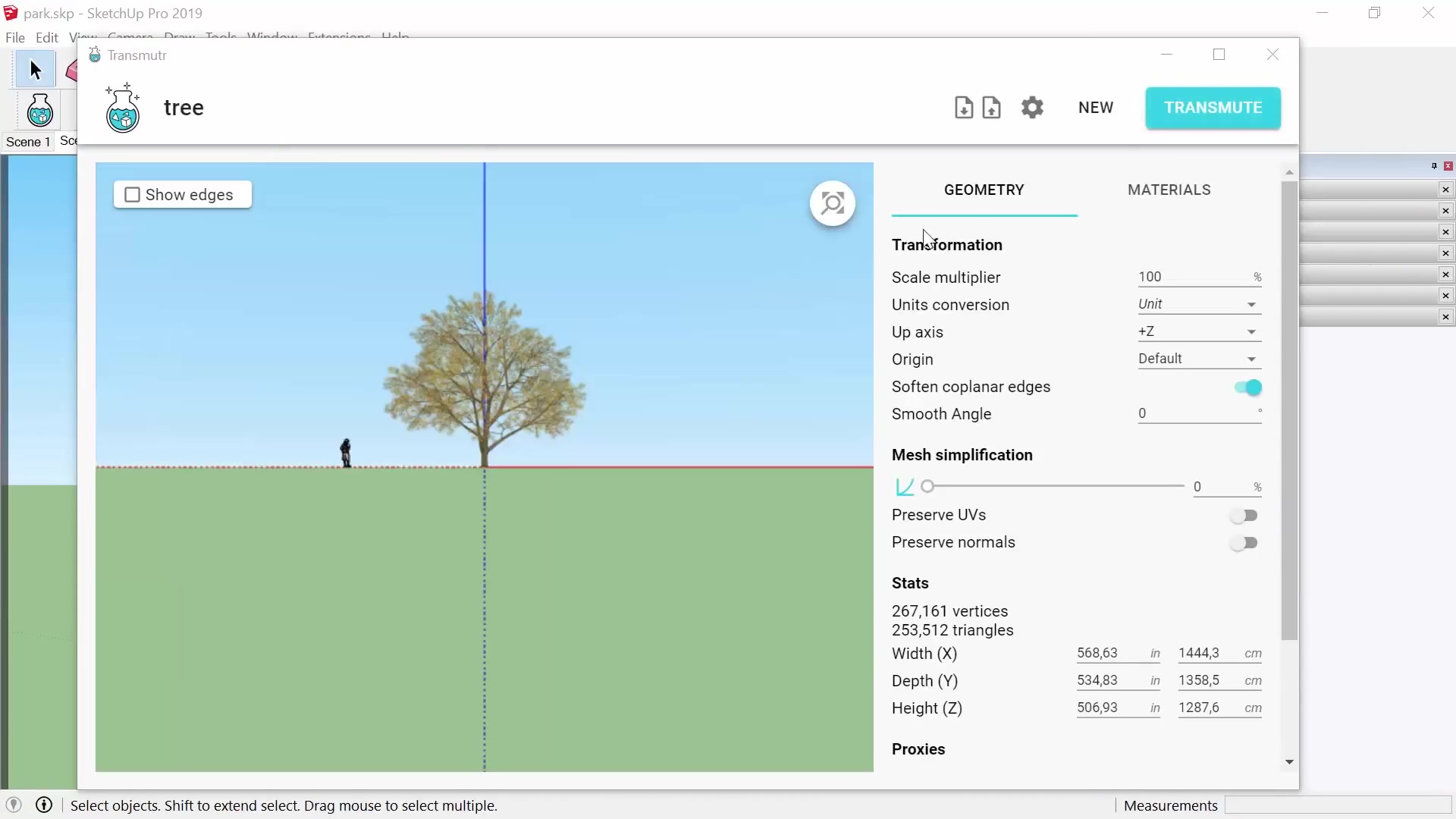Select the SketchUp arrow Select tool
Viewport: 1456px width, 819px height.
click(x=35, y=70)
